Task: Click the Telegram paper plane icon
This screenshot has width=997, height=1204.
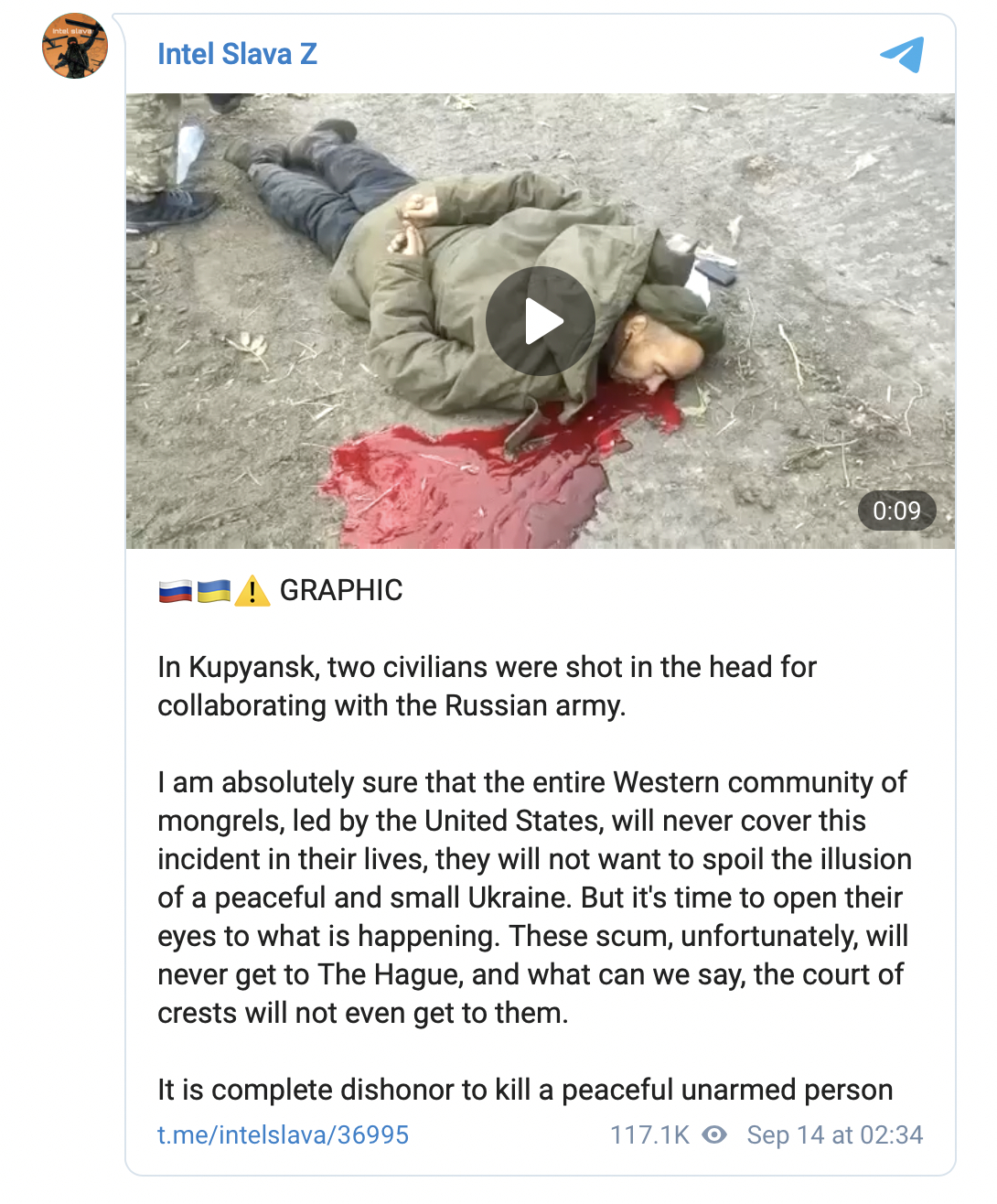Action: click(x=902, y=54)
